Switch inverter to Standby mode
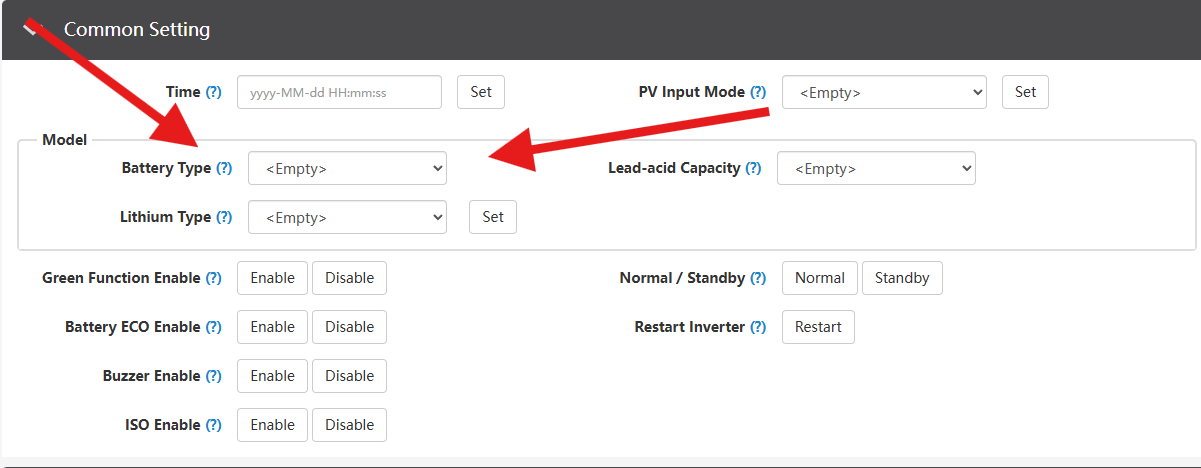The width and height of the screenshot is (1201, 468). (902, 278)
